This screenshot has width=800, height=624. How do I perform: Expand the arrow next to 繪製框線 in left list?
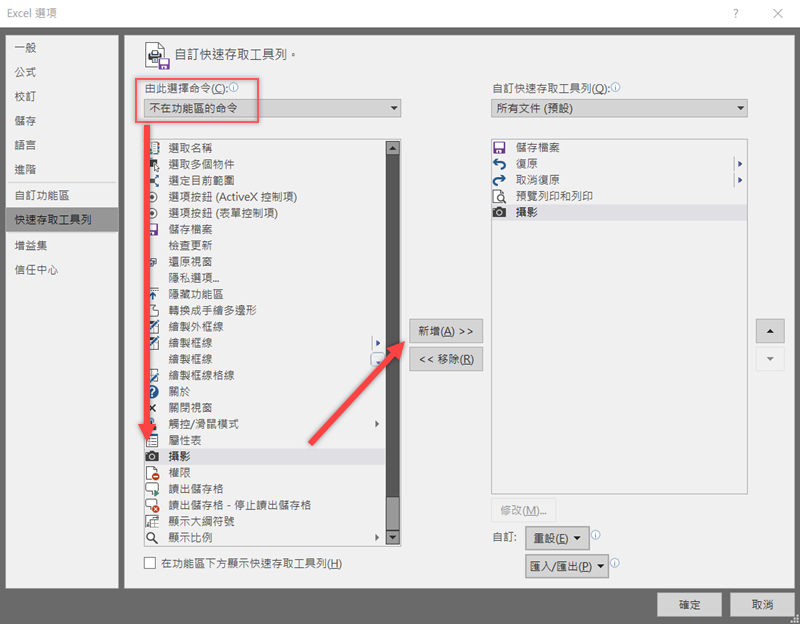[x=378, y=343]
